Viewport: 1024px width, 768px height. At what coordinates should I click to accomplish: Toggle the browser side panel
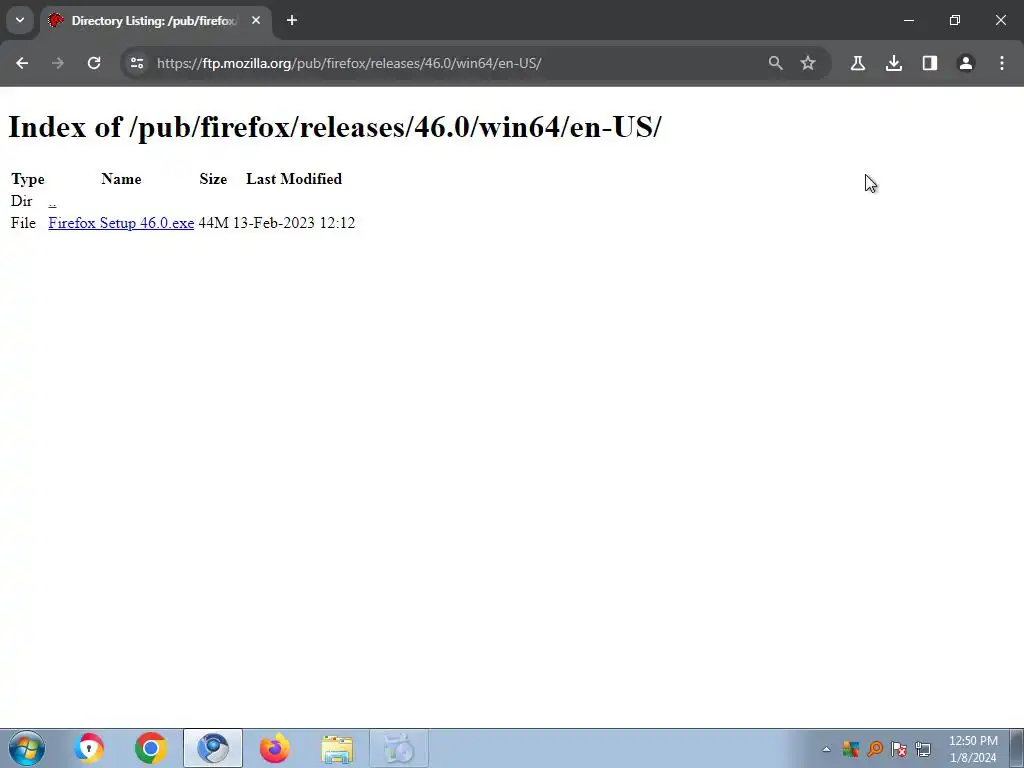[x=930, y=63]
